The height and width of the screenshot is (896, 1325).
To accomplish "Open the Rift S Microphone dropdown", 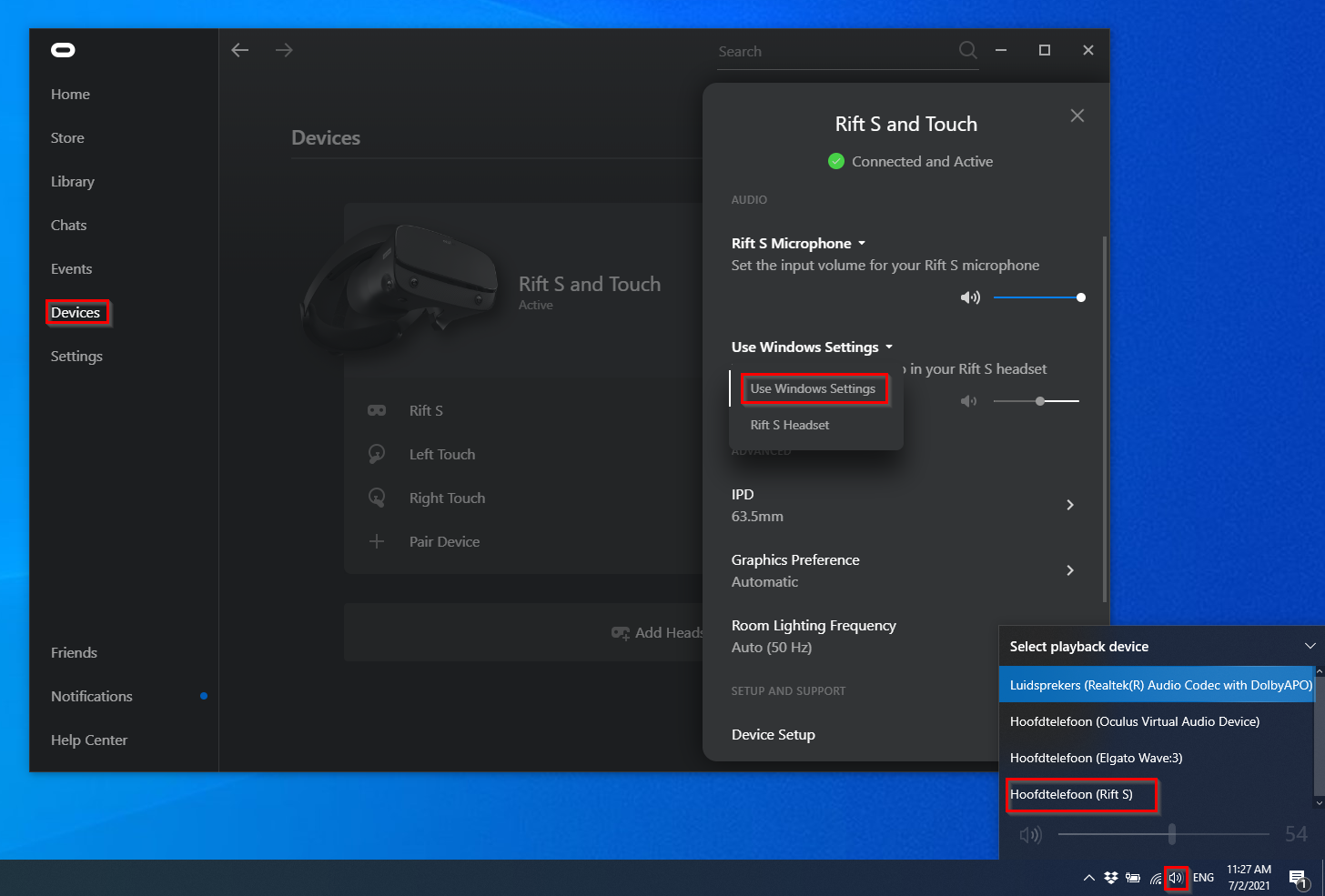I will [x=799, y=243].
